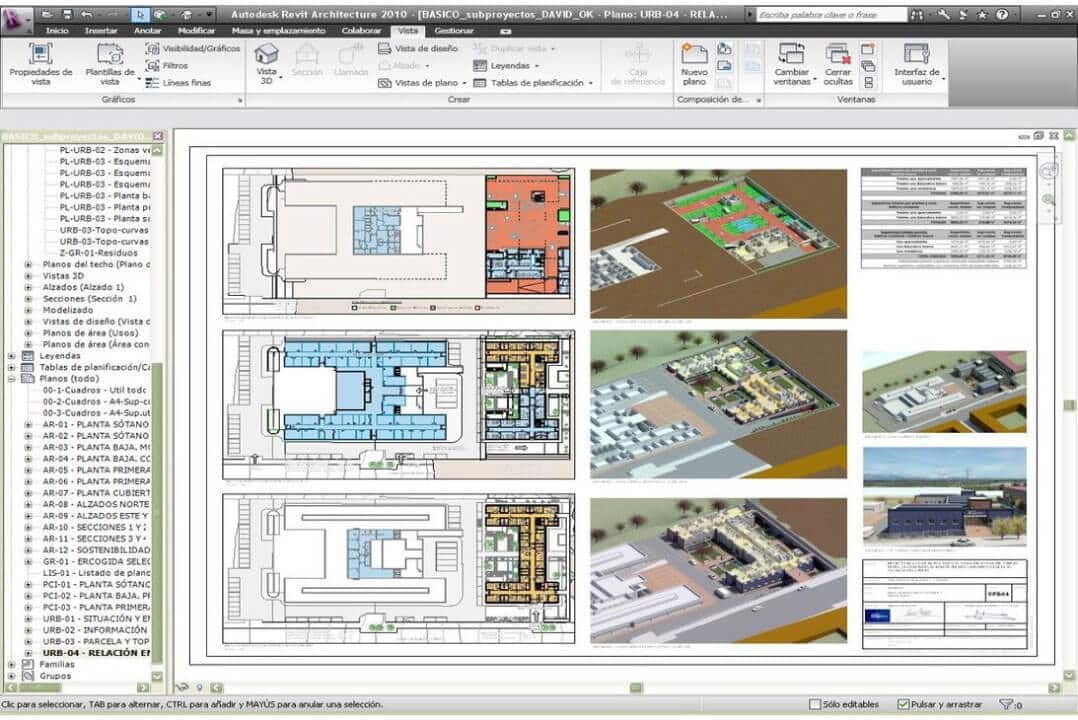Open Masa y emplazamiento ribbon tab
The width and height of the screenshot is (1078, 720).
point(278,31)
